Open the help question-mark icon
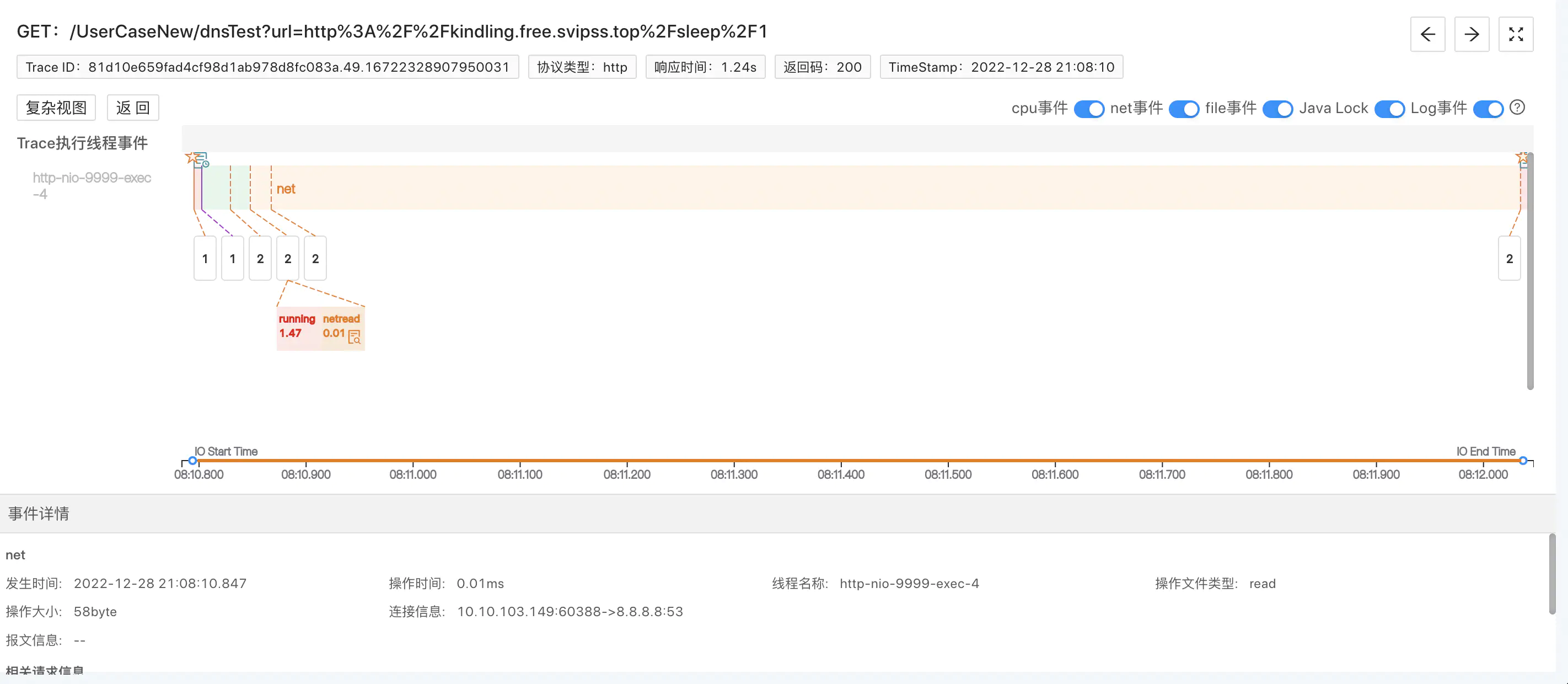 [x=1517, y=107]
